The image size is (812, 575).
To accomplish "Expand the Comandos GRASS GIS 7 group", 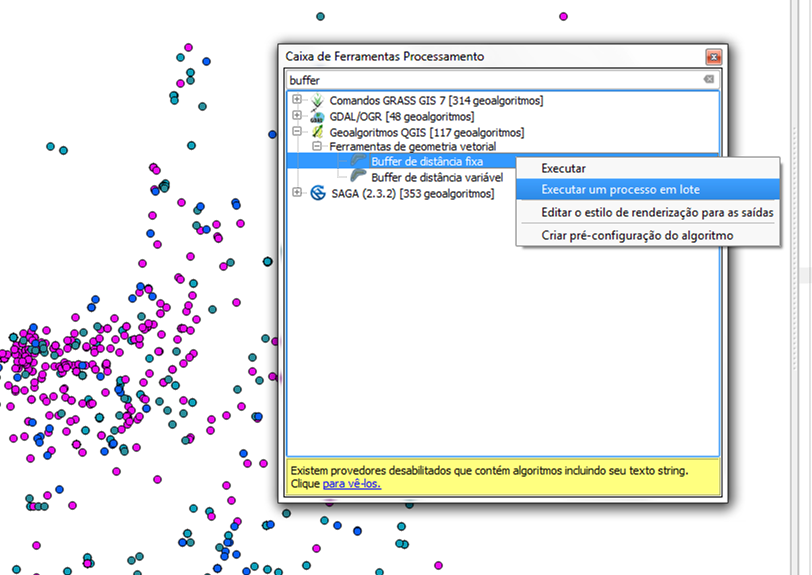I will pyautogui.click(x=297, y=100).
